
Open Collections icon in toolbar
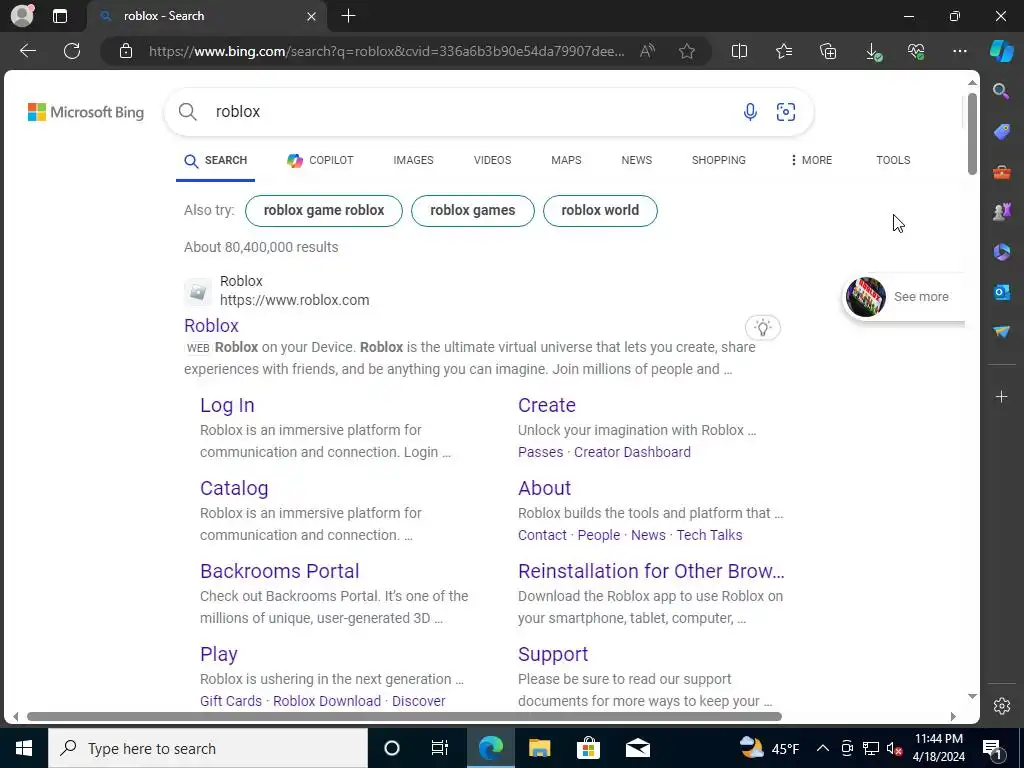click(x=828, y=51)
